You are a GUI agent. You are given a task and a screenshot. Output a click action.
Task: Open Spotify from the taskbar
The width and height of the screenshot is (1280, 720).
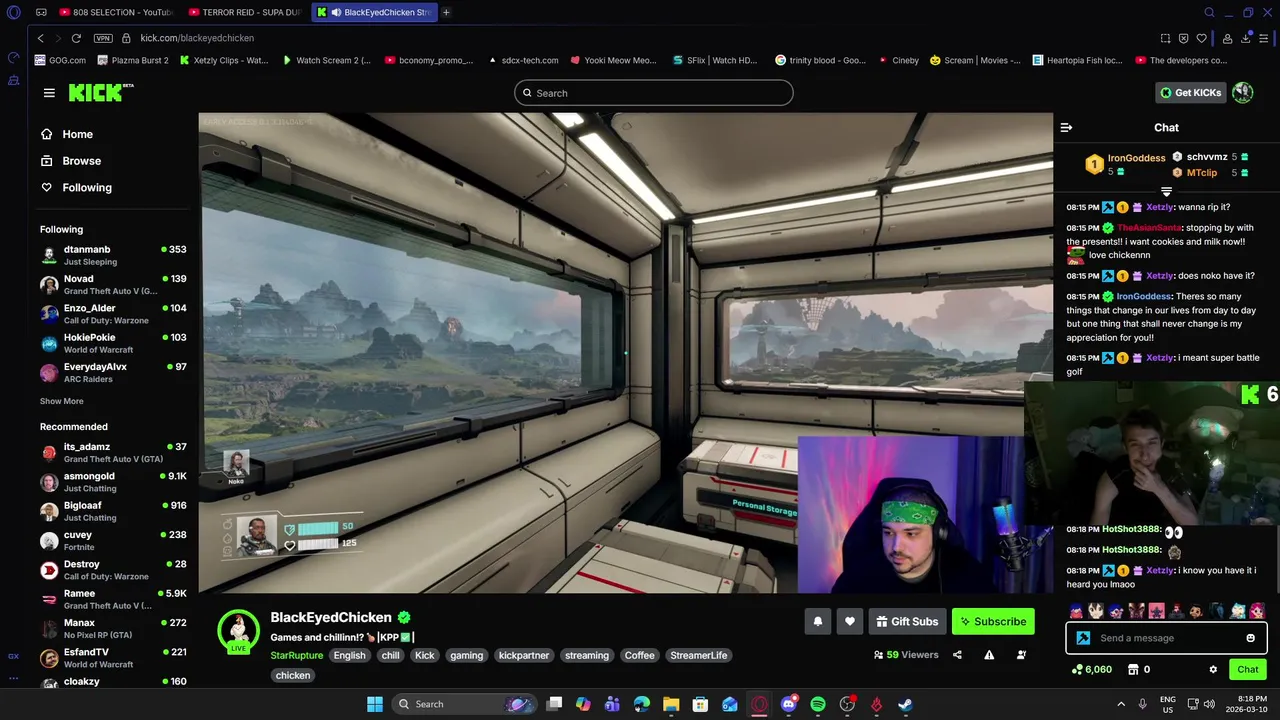coord(818,704)
